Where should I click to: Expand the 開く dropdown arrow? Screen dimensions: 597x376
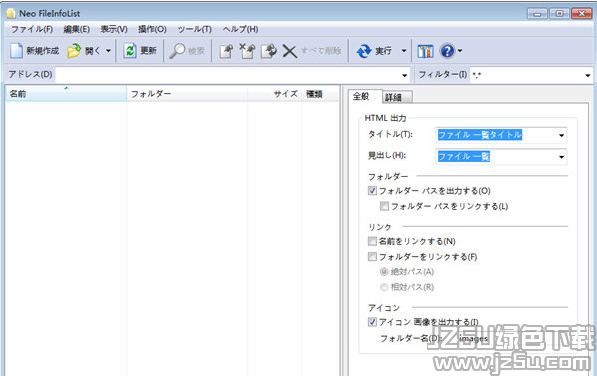(x=109, y=51)
